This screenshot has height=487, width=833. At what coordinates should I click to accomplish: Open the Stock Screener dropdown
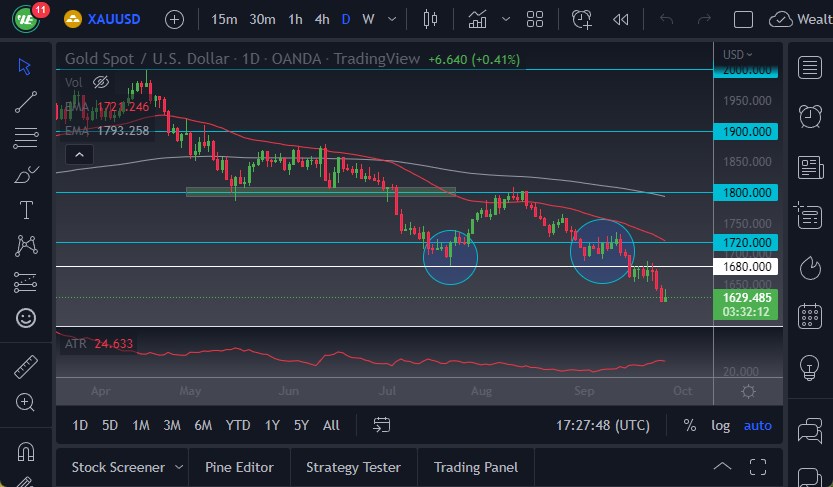pos(178,467)
